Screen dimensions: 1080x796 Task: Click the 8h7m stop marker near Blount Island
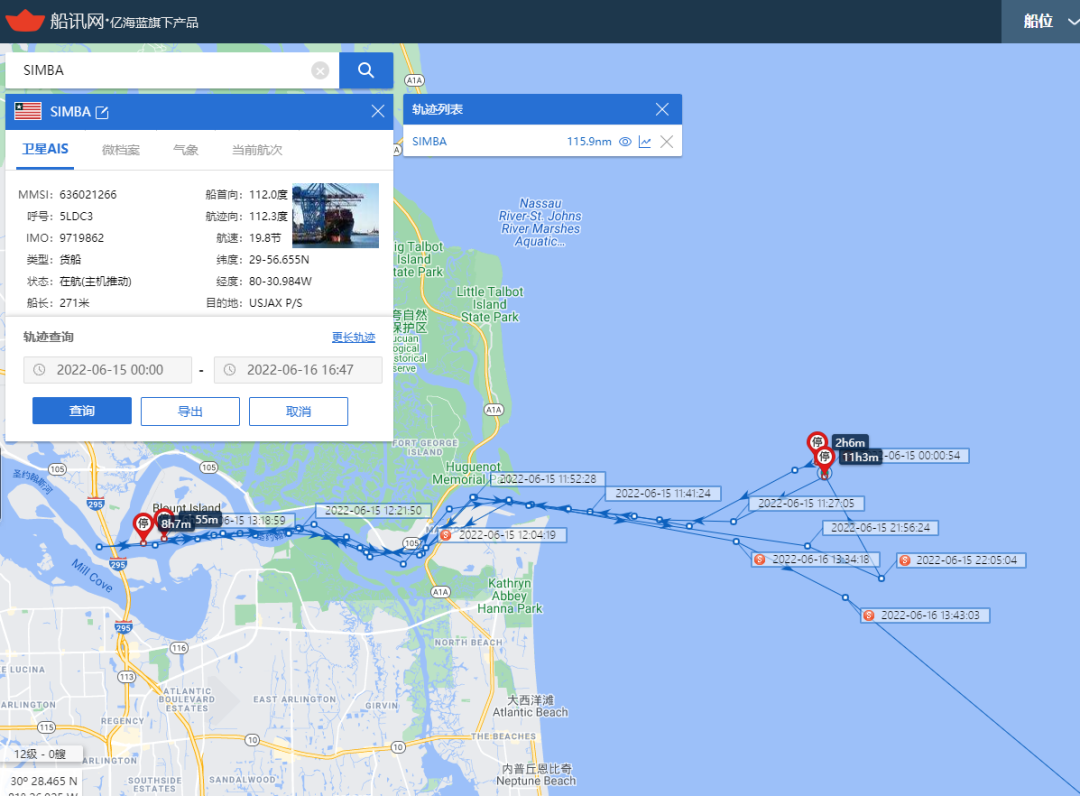tap(144, 524)
